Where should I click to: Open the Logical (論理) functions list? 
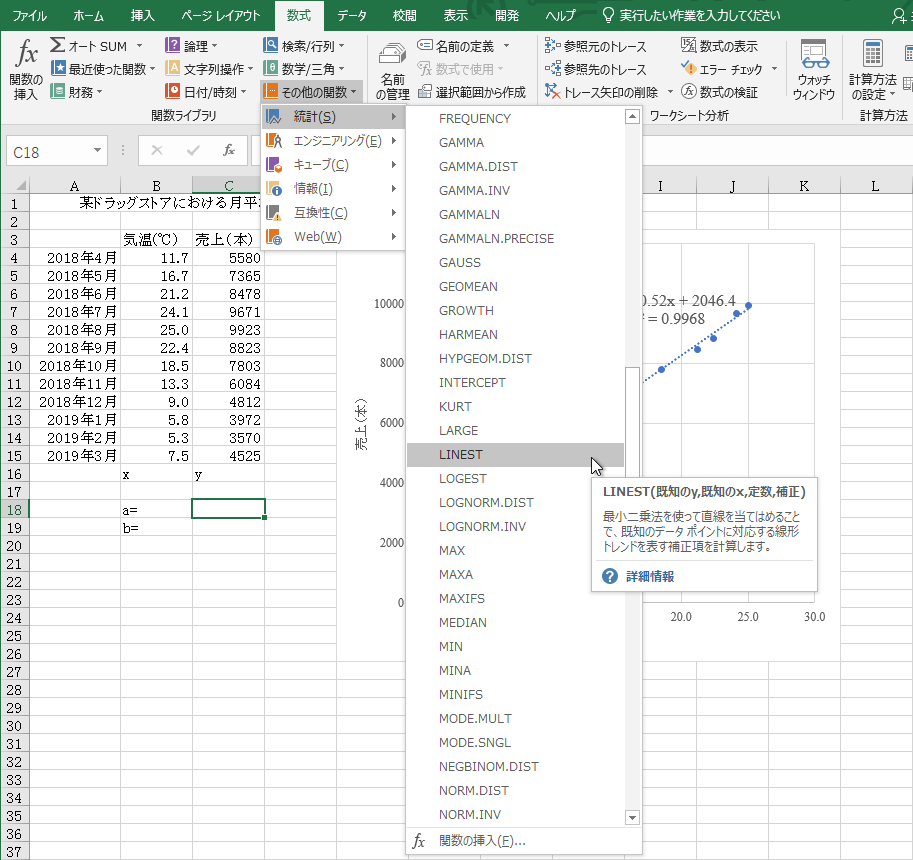(192, 45)
